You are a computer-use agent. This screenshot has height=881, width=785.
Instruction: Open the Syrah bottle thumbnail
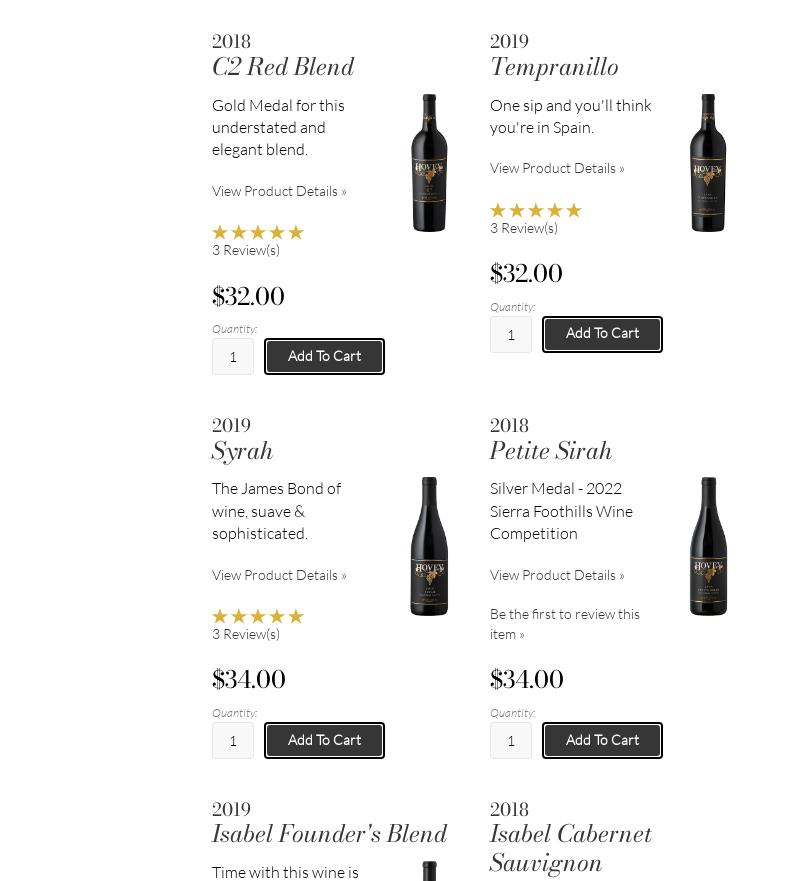(429, 546)
